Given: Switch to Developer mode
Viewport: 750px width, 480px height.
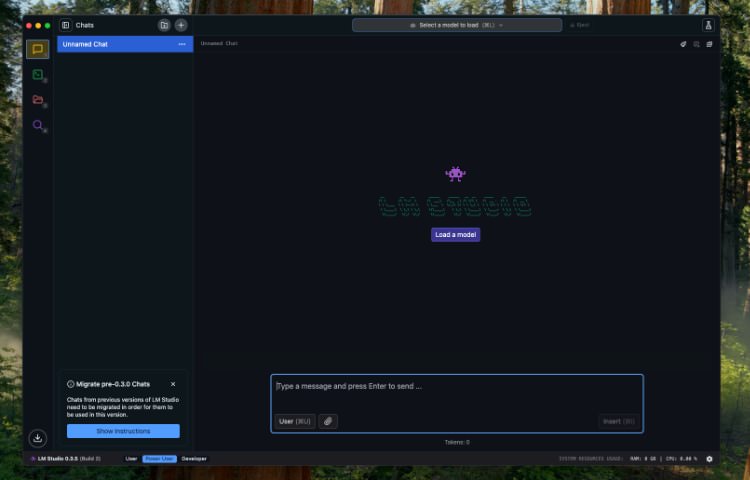Looking at the screenshot, I should tap(194, 459).
